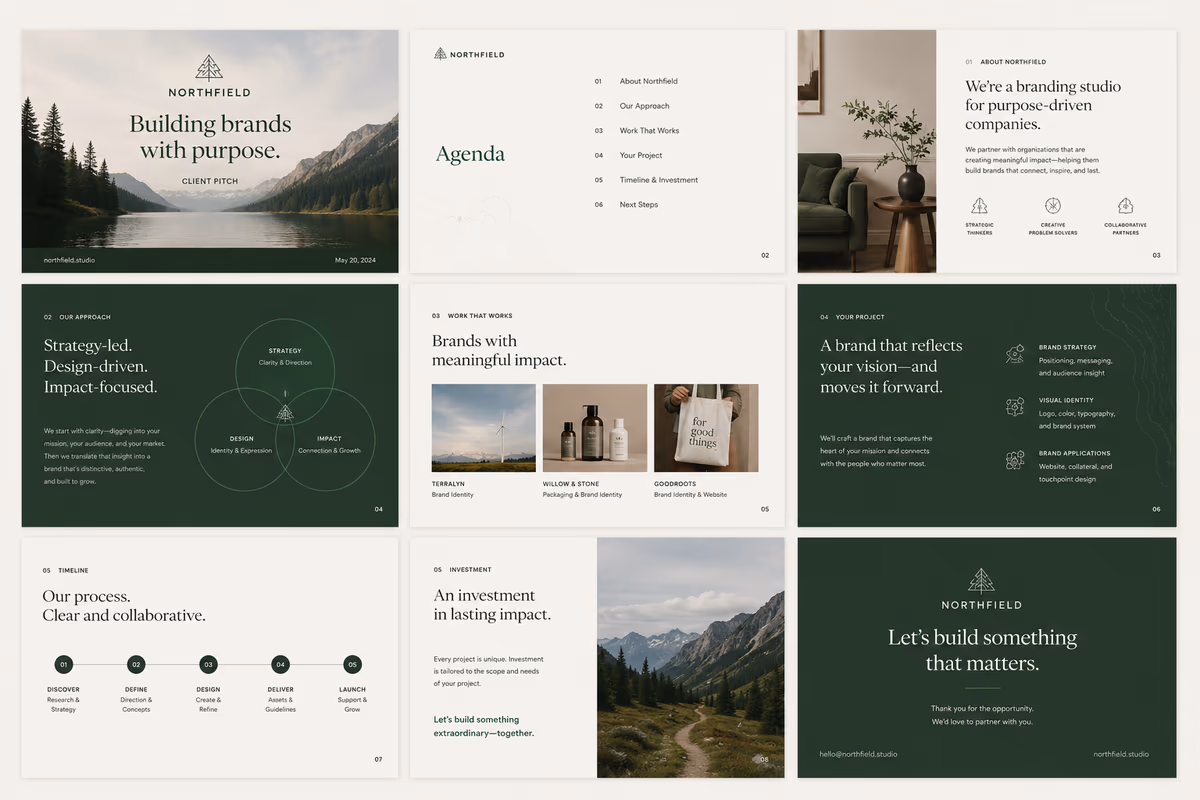Click the 'Our process. Clear and collaborative.' heading
The image size is (1200, 800).
(x=124, y=606)
